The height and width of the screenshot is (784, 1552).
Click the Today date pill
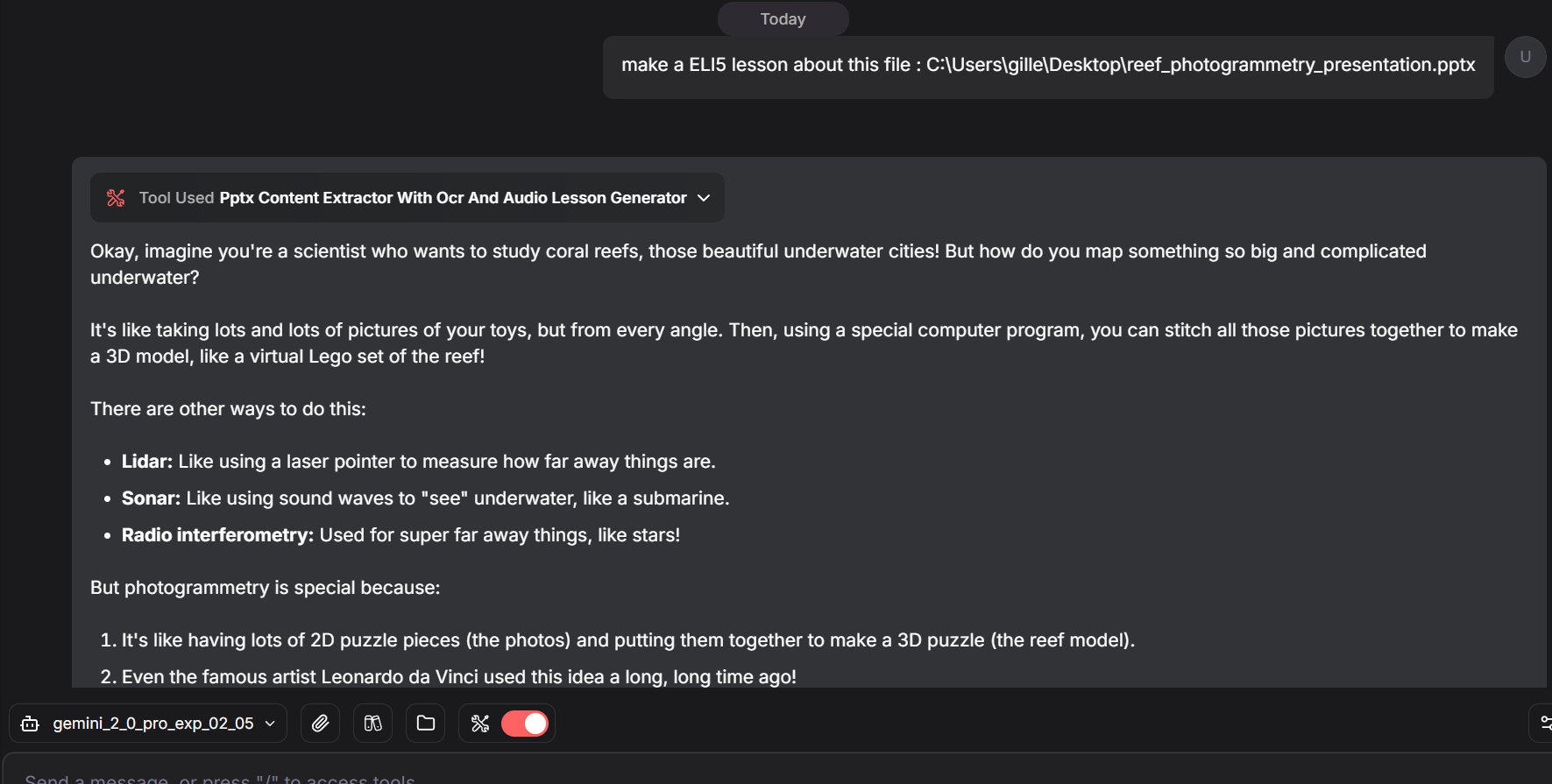(x=782, y=18)
